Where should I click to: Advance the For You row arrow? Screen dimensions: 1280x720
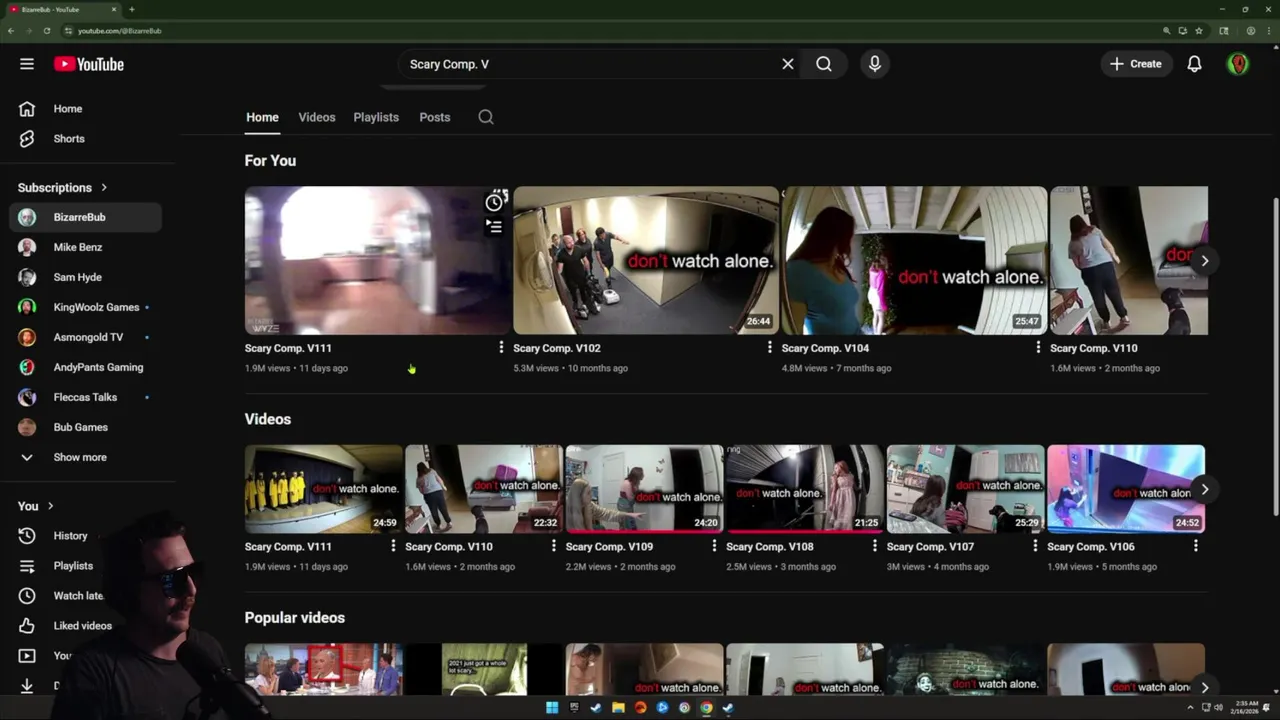(x=1205, y=261)
